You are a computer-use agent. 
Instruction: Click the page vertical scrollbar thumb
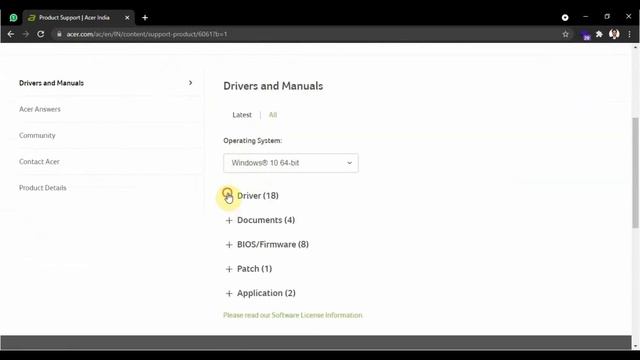pos(636,173)
